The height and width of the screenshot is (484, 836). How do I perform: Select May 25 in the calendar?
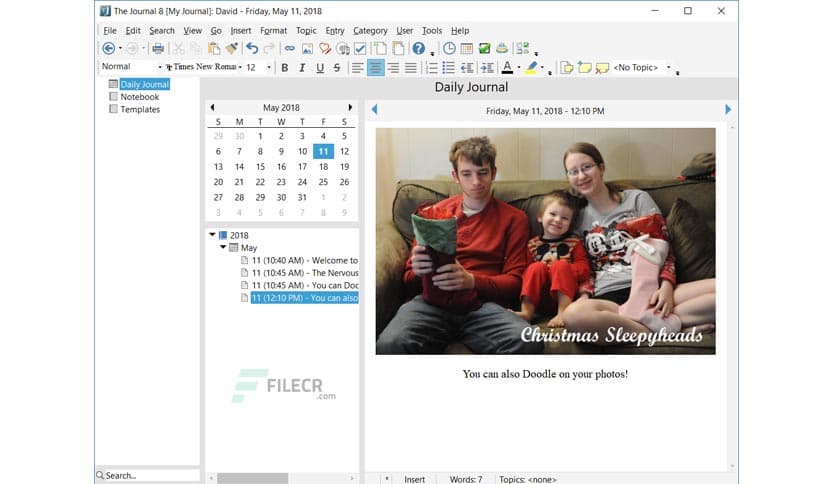tap(323, 182)
